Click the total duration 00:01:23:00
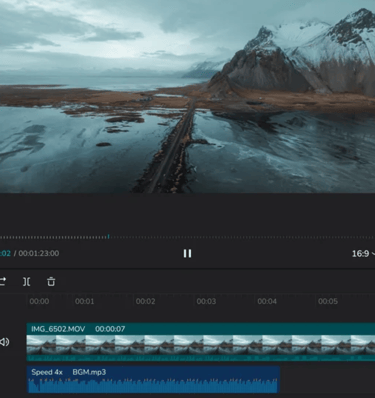The width and height of the screenshot is (375, 398). click(x=39, y=253)
